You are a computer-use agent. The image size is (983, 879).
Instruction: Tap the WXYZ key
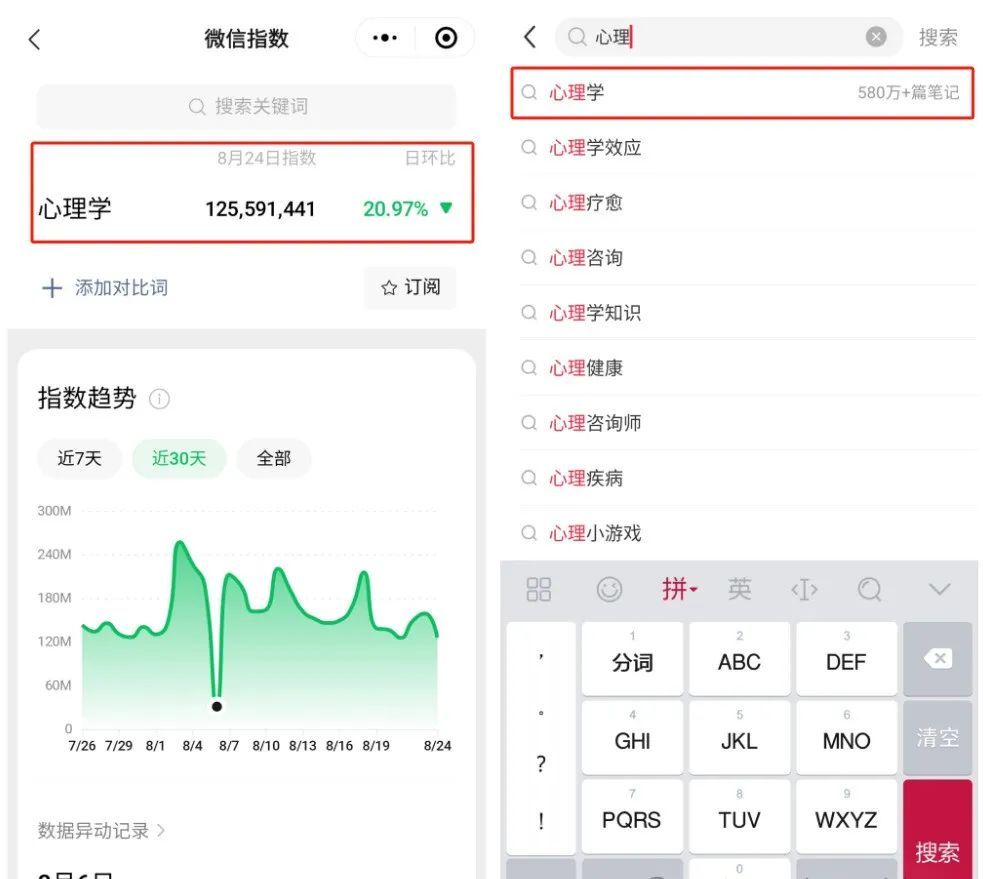point(846,816)
